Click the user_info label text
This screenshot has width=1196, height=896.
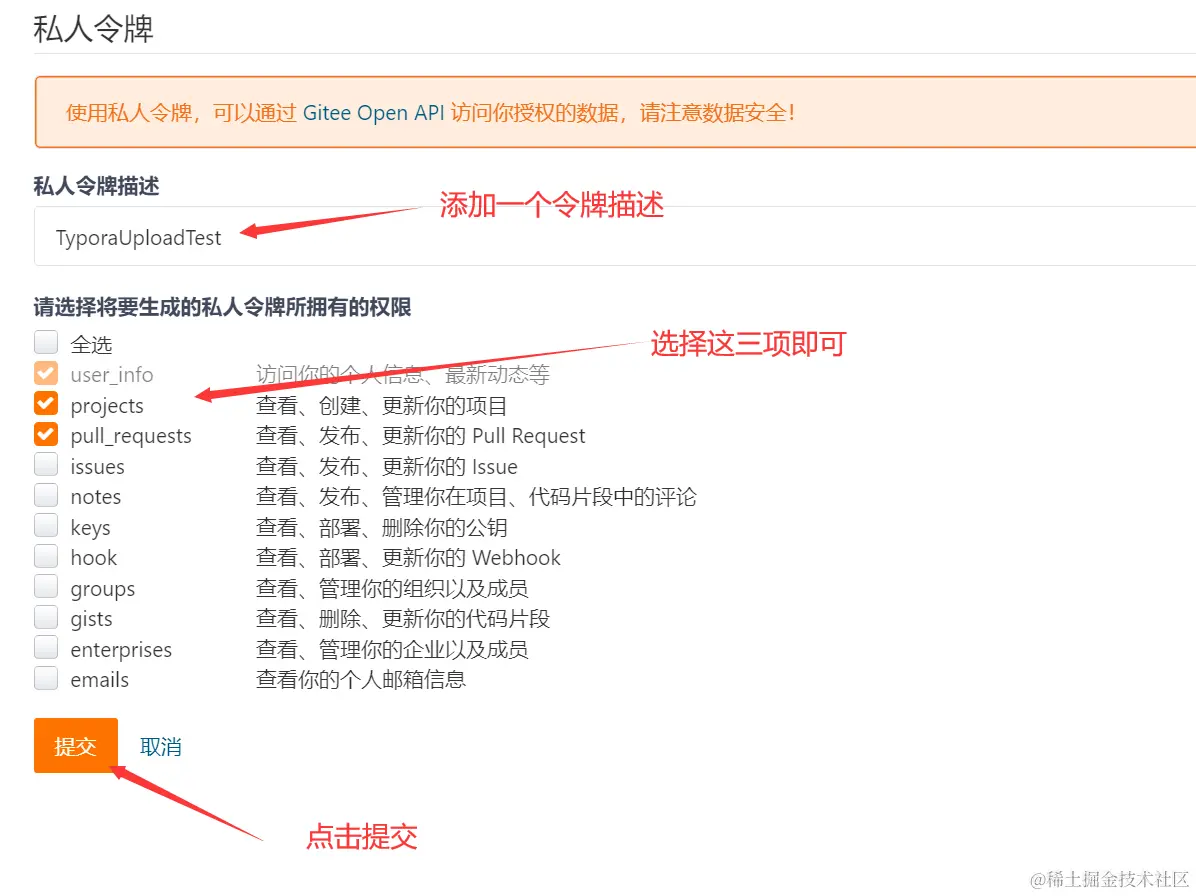pyautogui.click(x=111, y=375)
